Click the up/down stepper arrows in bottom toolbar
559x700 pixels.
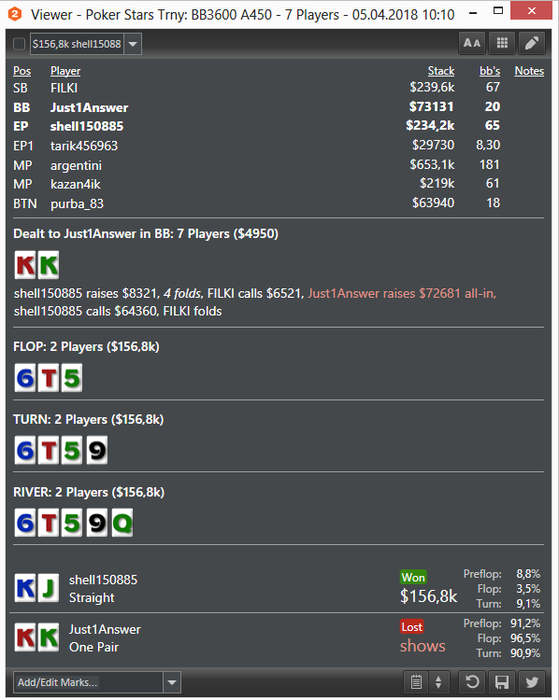[438, 682]
